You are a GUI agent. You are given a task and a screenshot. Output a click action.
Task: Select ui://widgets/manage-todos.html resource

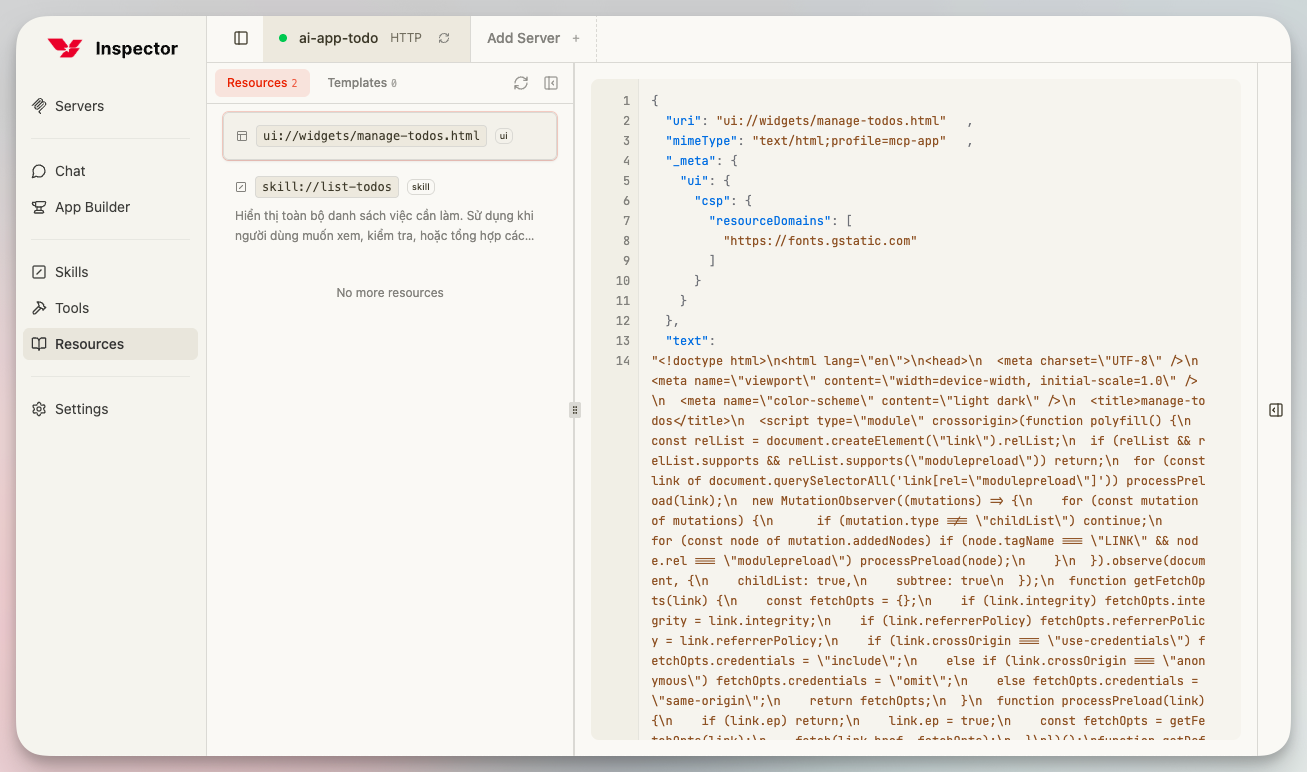(x=390, y=136)
